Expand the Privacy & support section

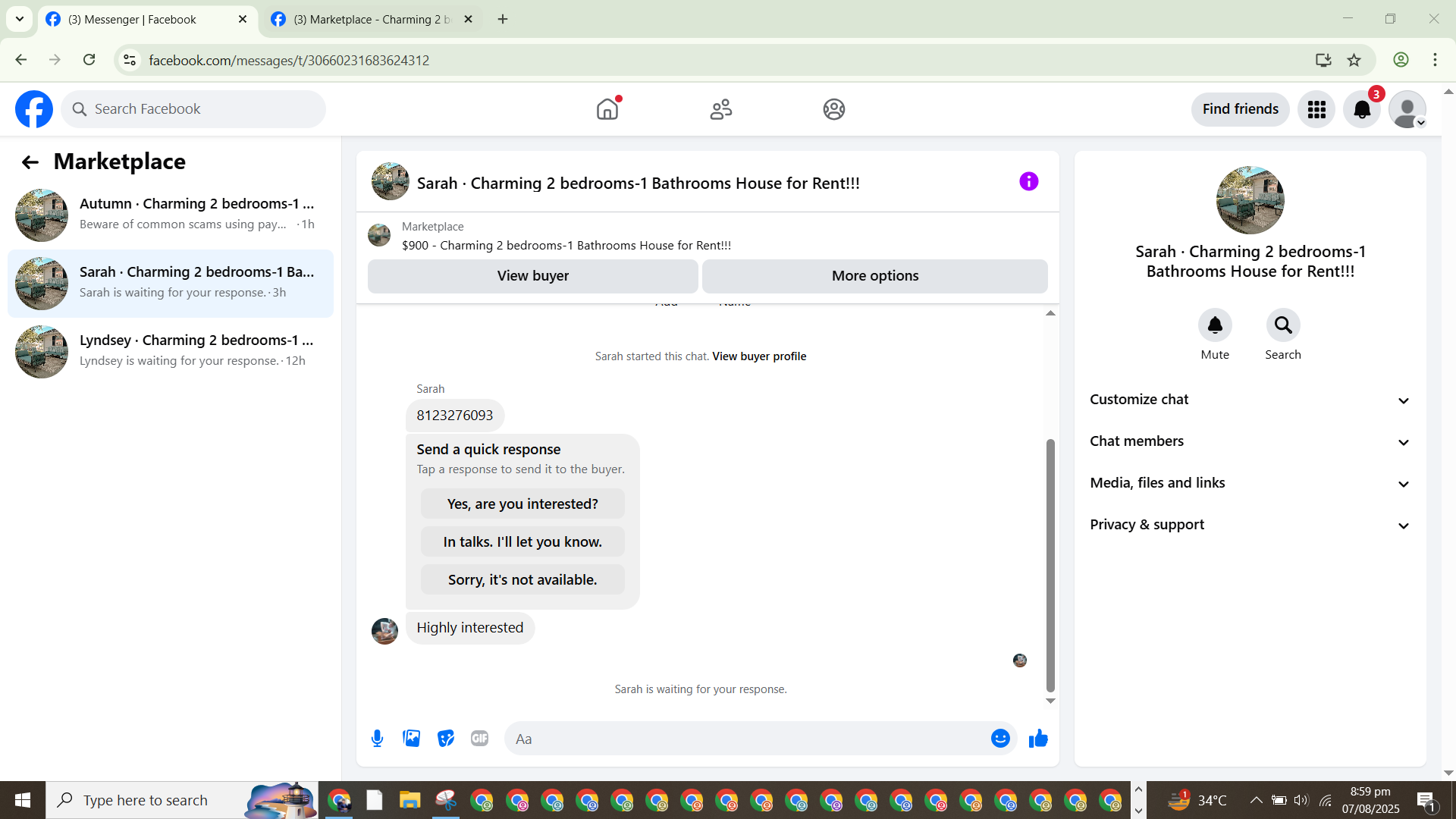1250,525
